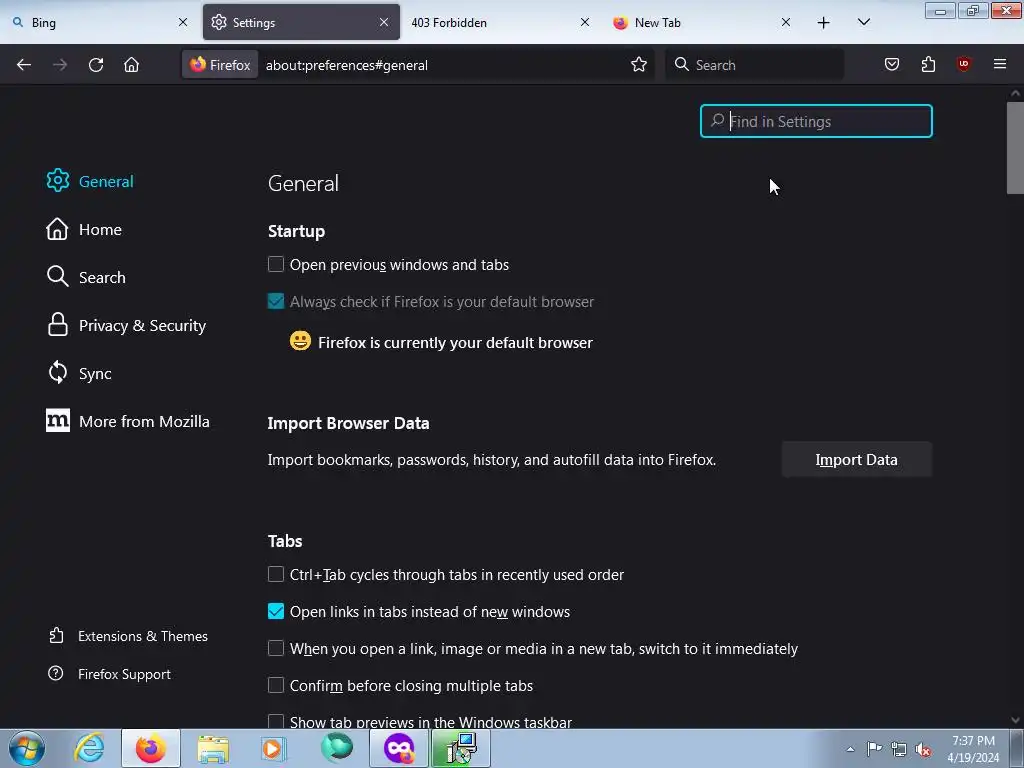Open Firefox Support link
Image resolution: width=1024 pixels, height=768 pixels.
point(110,674)
